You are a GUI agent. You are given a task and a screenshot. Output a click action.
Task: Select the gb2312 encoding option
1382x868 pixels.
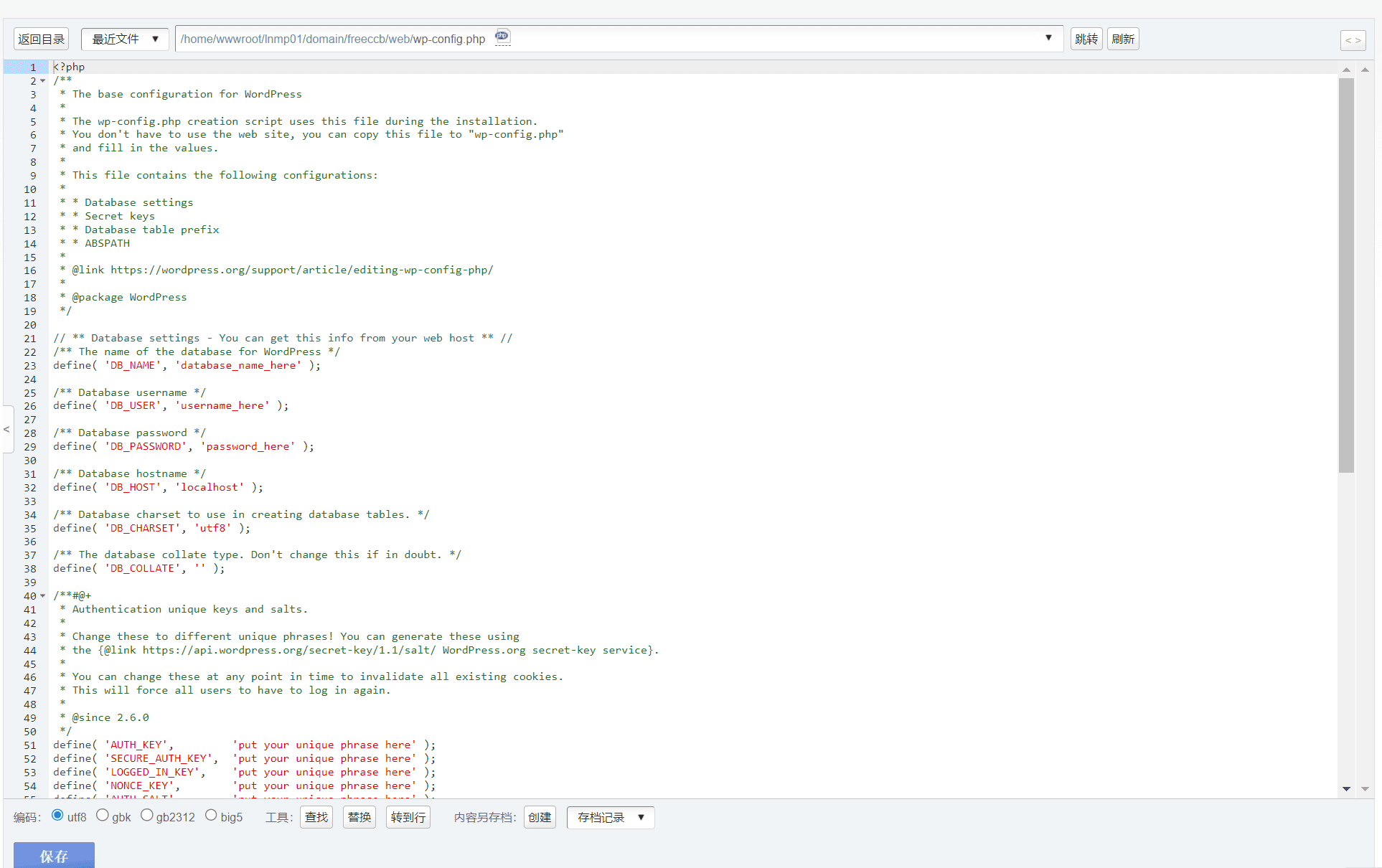point(147,815)
